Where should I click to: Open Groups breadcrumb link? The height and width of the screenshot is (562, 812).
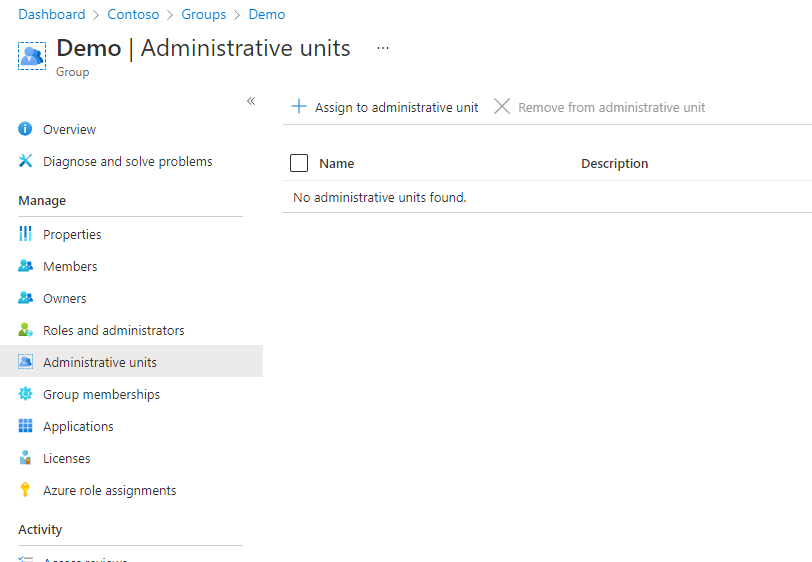coord(203,15)
